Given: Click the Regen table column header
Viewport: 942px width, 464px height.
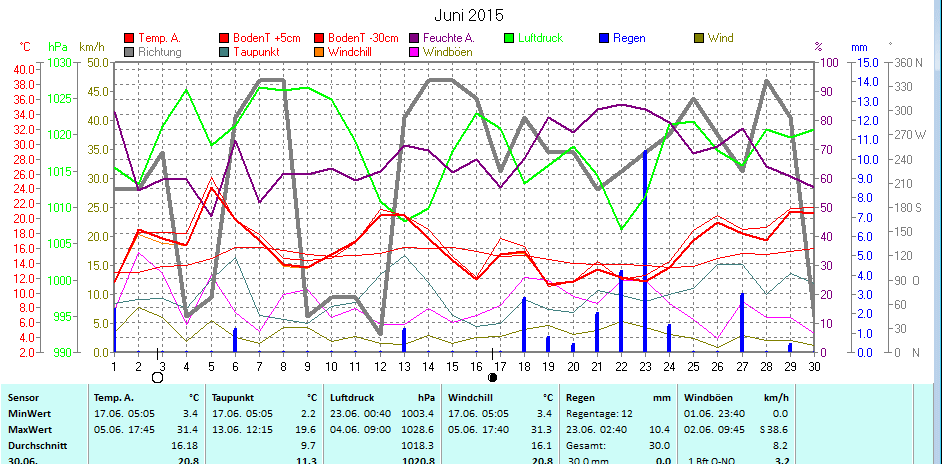Looking at the screenshot, I should pos(580,398).
